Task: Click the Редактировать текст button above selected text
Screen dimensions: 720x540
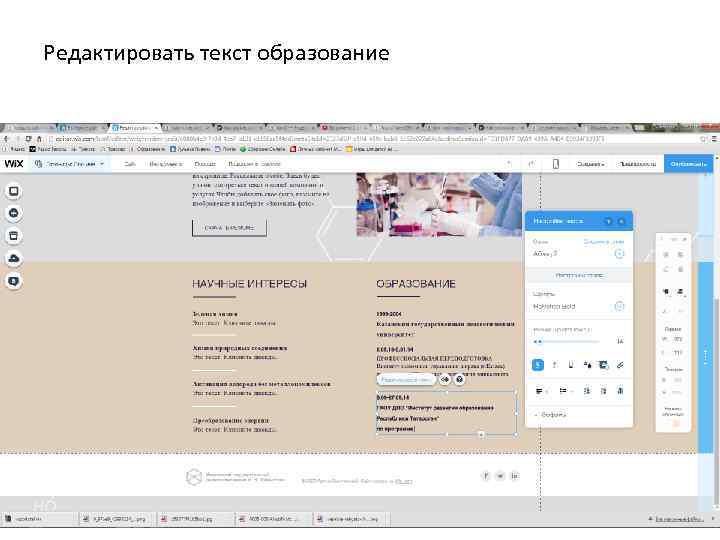Action: (x=405, y=380)
